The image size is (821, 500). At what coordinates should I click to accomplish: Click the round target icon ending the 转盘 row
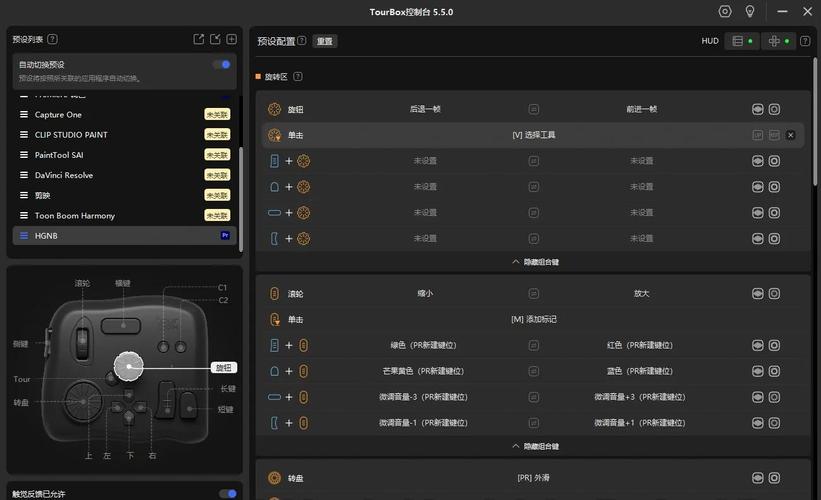tap(774, 478)
